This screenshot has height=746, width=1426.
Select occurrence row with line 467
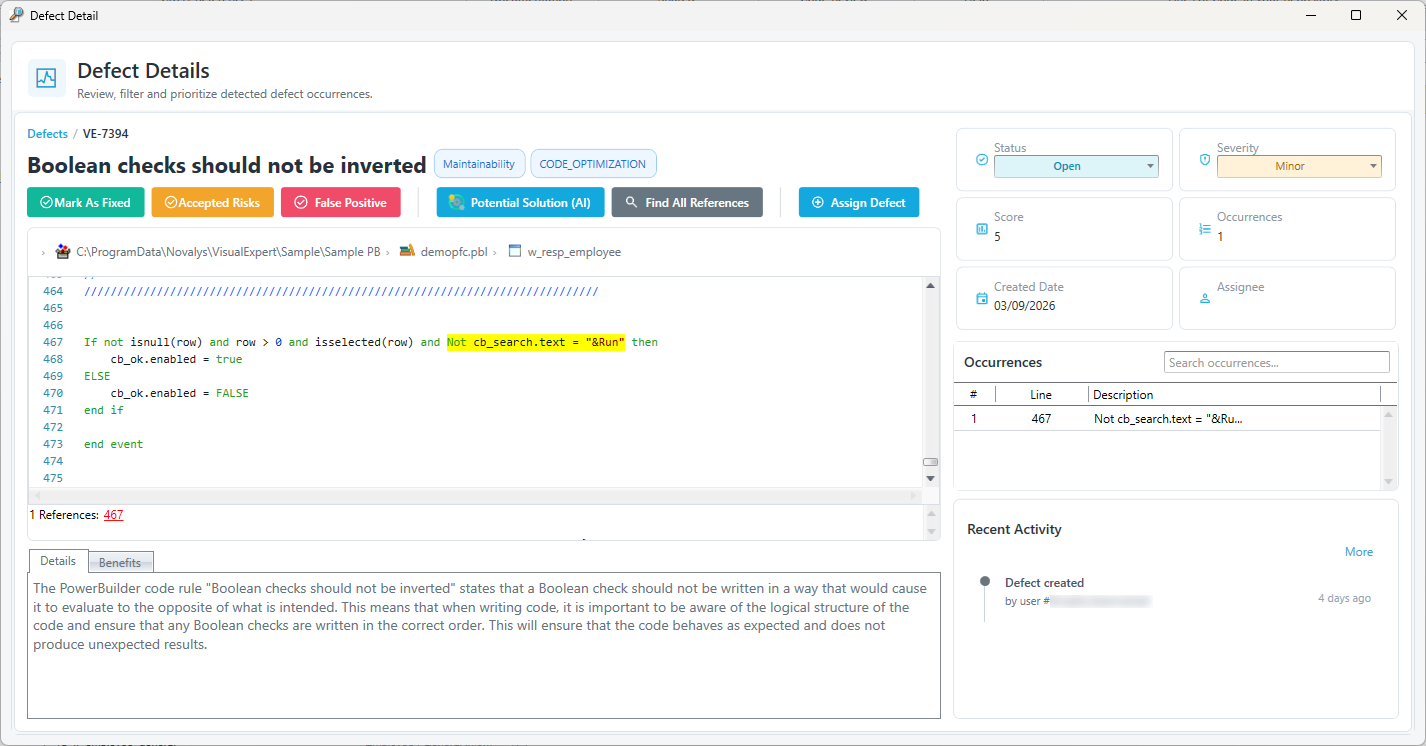pos(1168,419)
